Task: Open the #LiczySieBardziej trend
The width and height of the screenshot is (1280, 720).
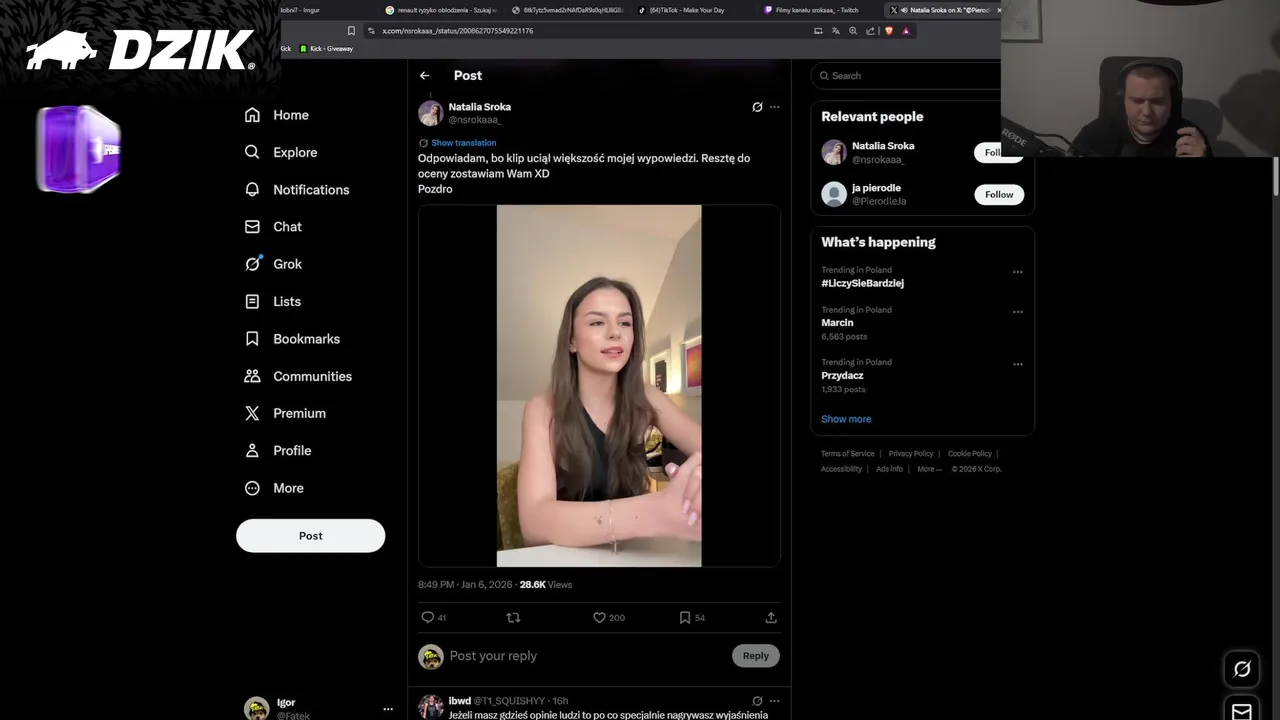Action: pyautogui.click(x=862, y=284)
